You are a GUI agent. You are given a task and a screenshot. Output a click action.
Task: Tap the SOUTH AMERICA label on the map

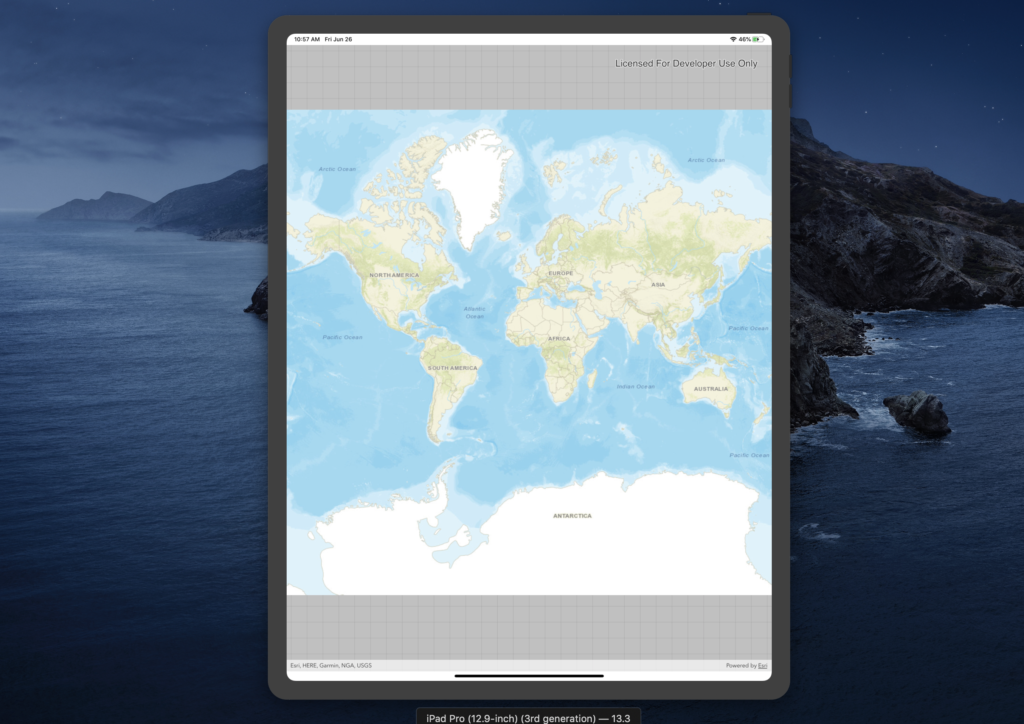pyautogui.click(x=453, y=368)
